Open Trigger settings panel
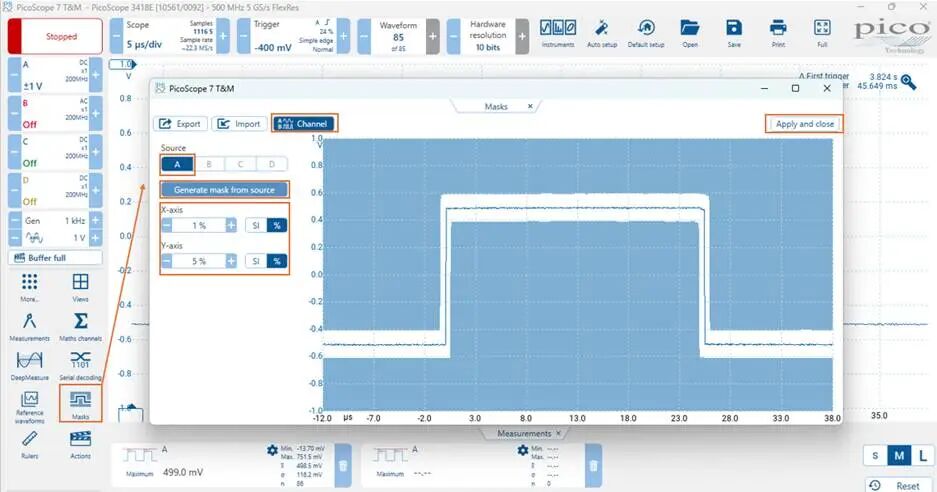Image resolution: width=937 pixels, height=492 pixels. [x=293, y=36]
